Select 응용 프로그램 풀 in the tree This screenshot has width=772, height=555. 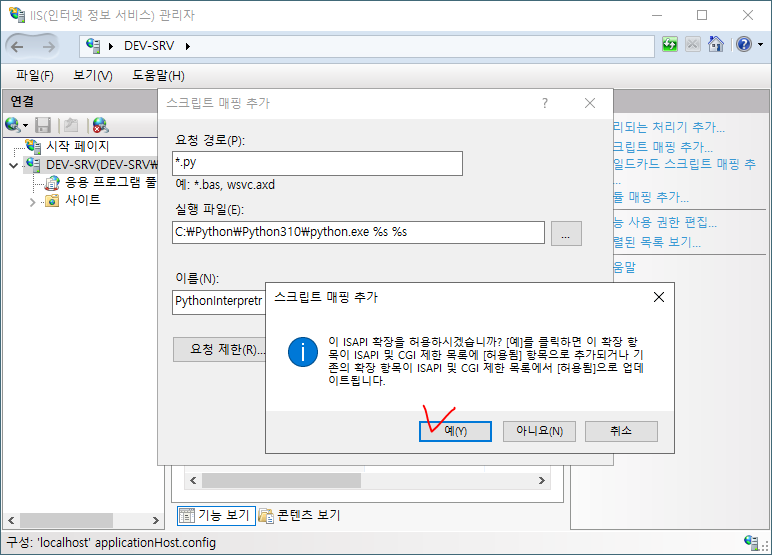110,182
